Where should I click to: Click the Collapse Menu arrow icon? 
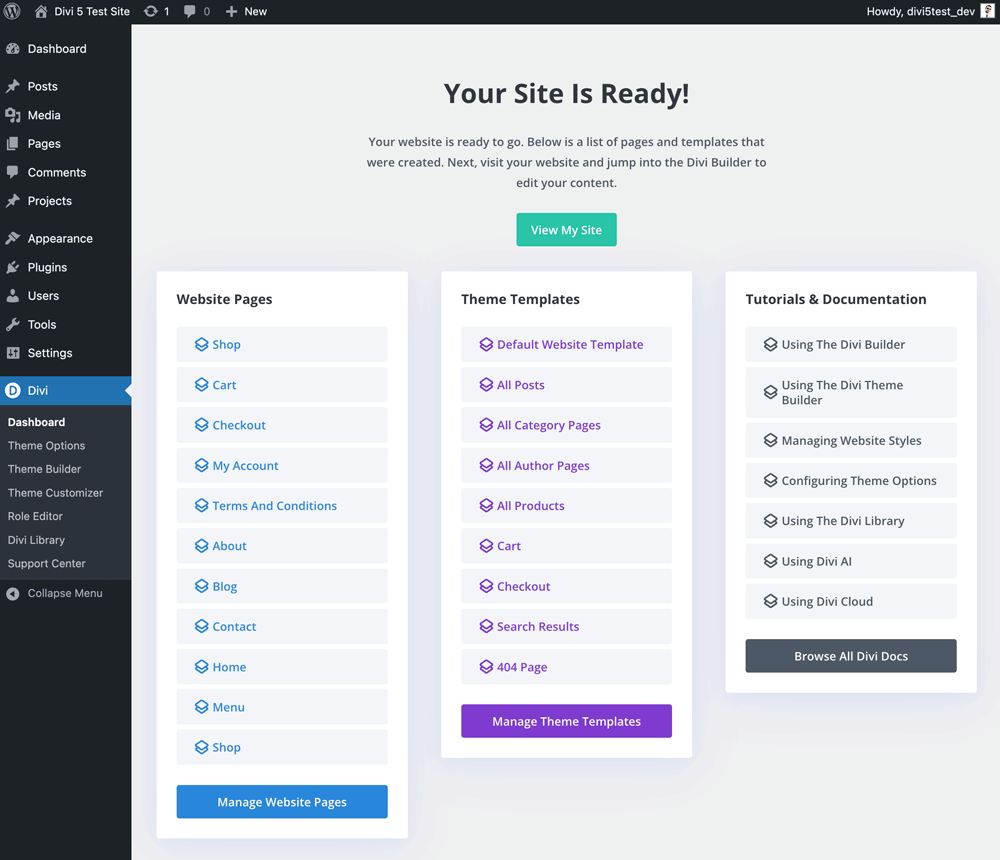coord(13,593)
